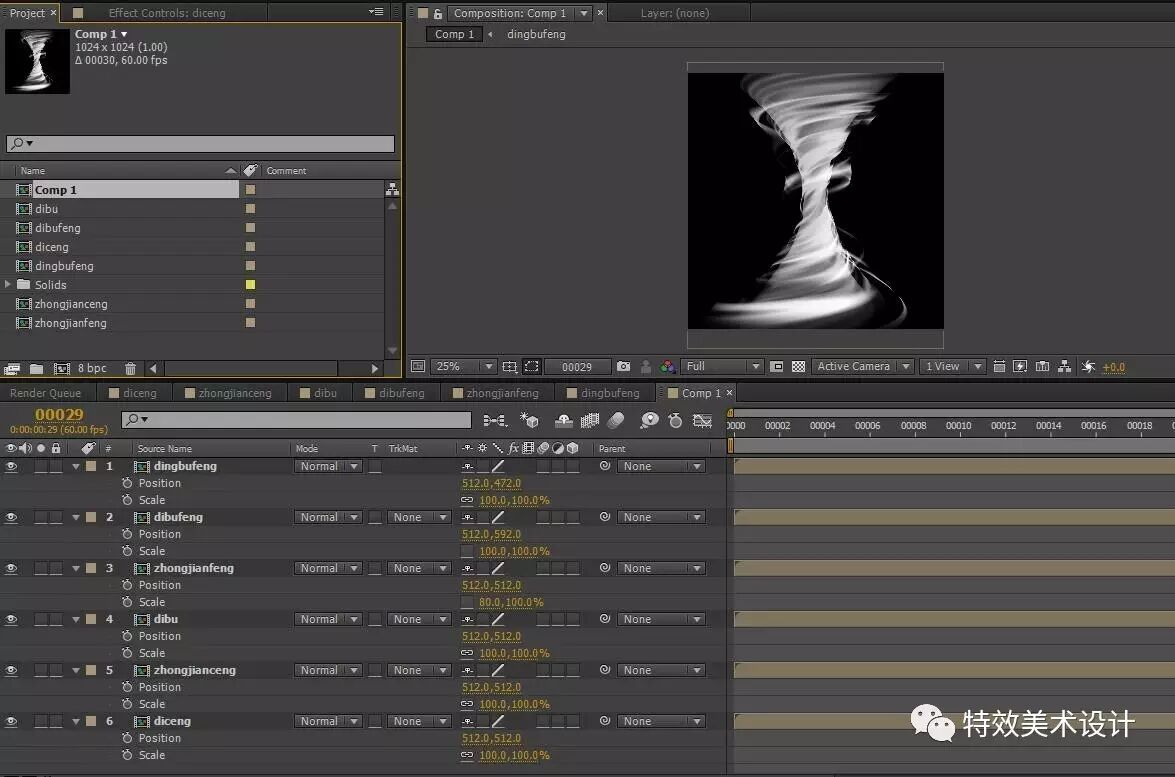The width and height of the screenshot is (1175, 777).
Task: Click 8 bpc color depth button
Action: click(92, 369)
